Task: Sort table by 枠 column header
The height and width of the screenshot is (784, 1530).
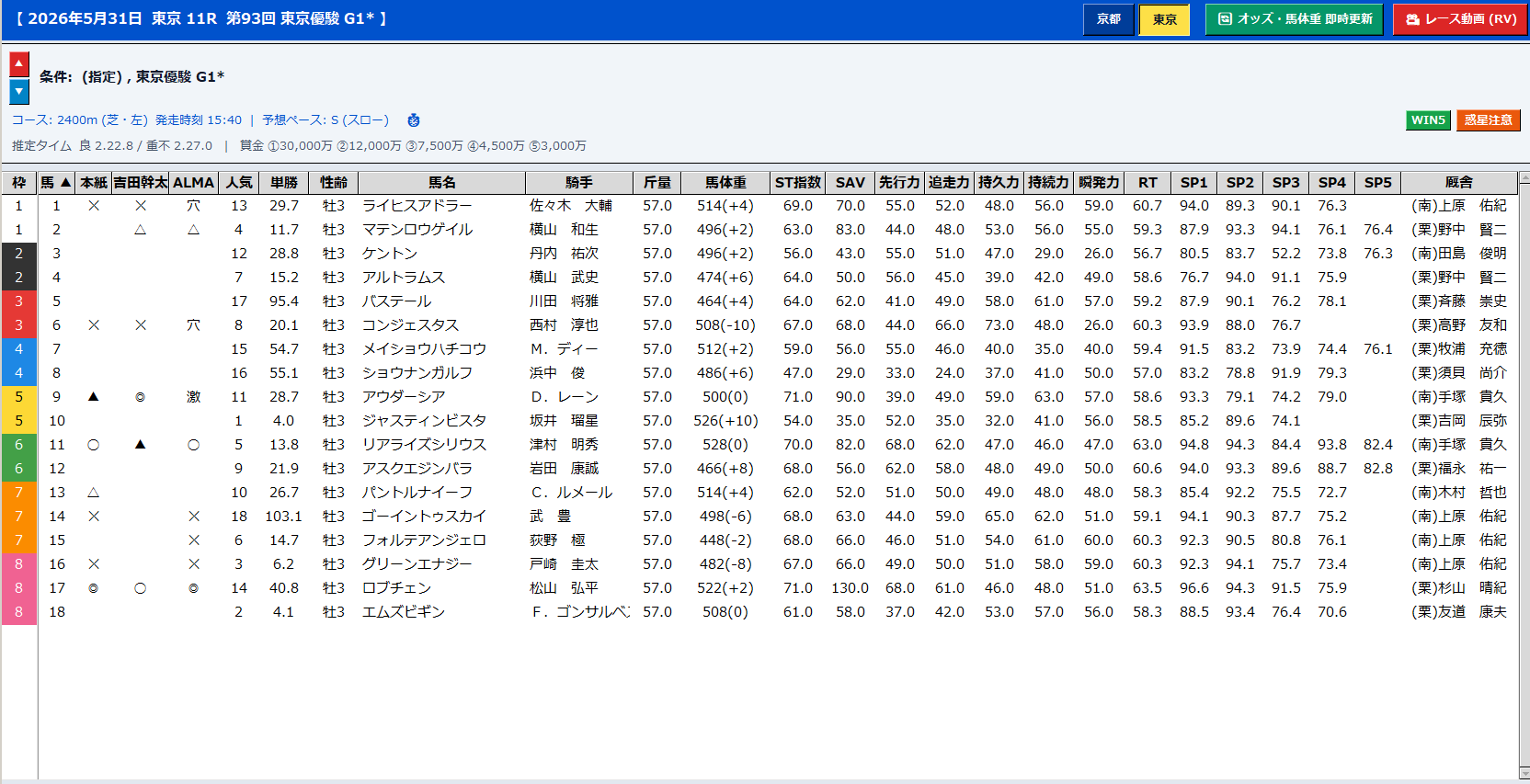Action: [x=18, y=183]
